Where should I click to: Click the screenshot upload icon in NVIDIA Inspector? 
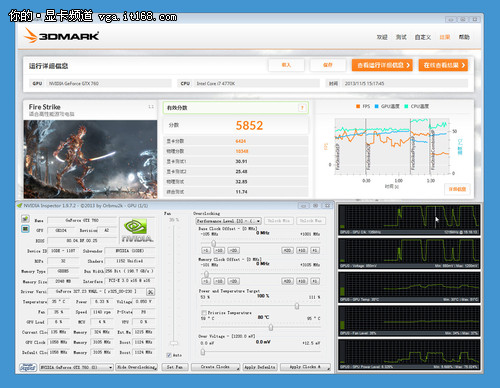[x=25, y=219]
